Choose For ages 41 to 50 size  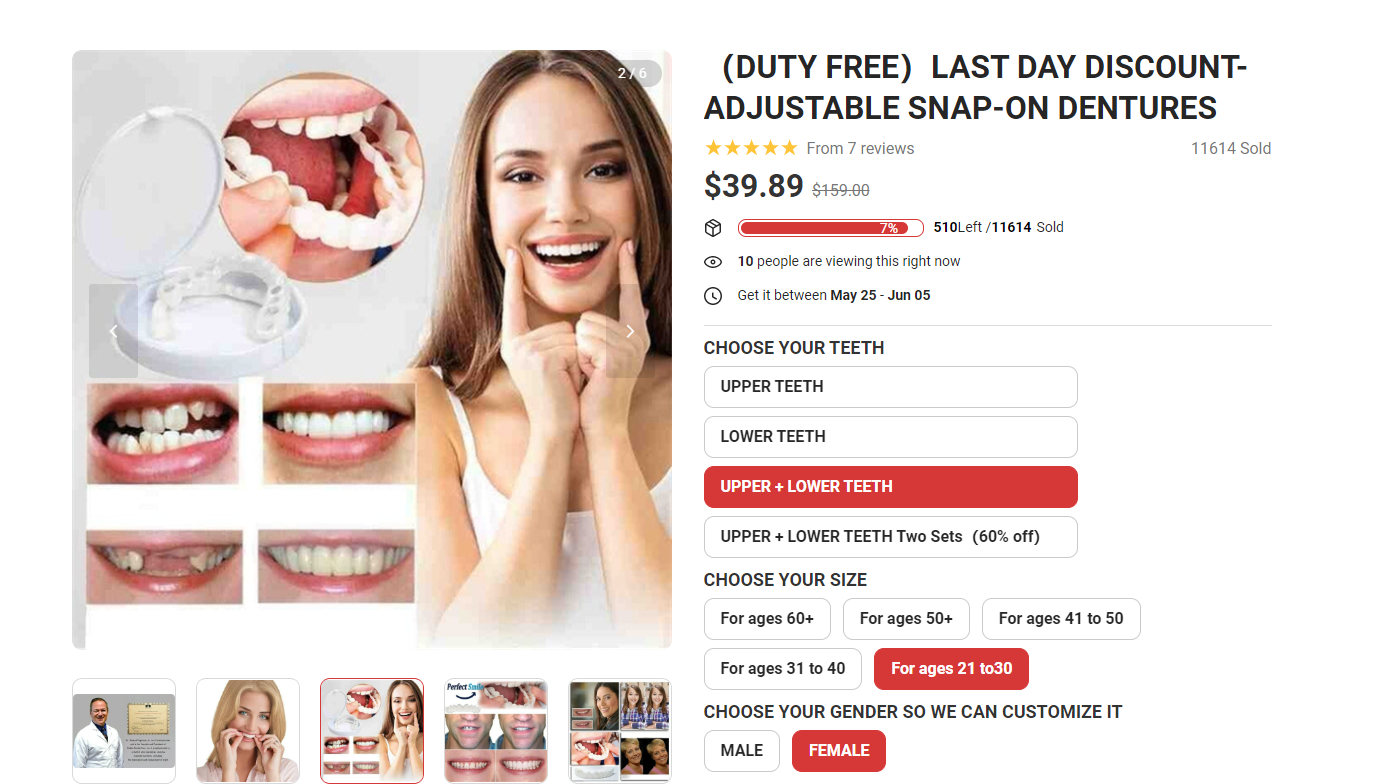pyautogui.click(x=1061, y=619)
